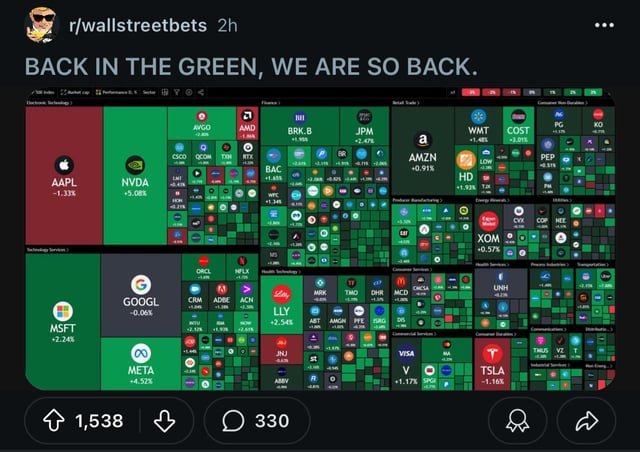The image size is (640, 452).
Task: Open the 330 comments
Action: coord(256,421)
